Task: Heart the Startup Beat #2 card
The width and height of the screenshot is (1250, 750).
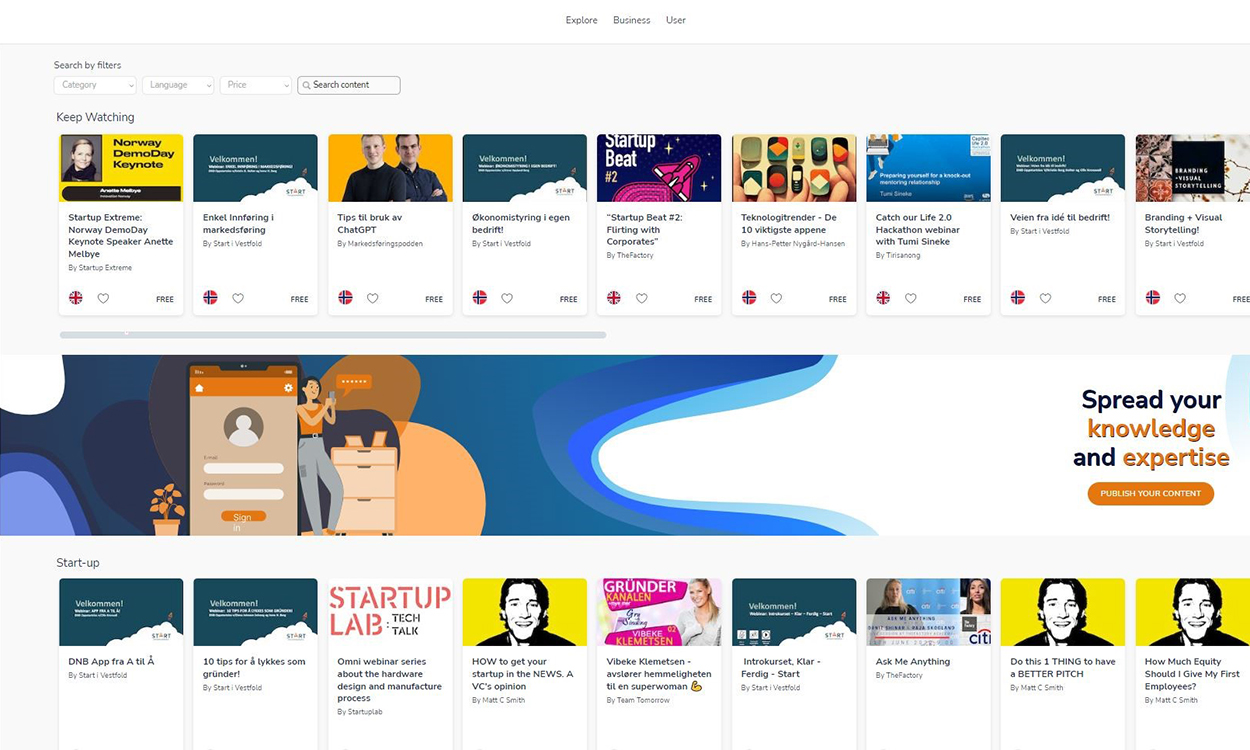Action: [x=641, y=298]
